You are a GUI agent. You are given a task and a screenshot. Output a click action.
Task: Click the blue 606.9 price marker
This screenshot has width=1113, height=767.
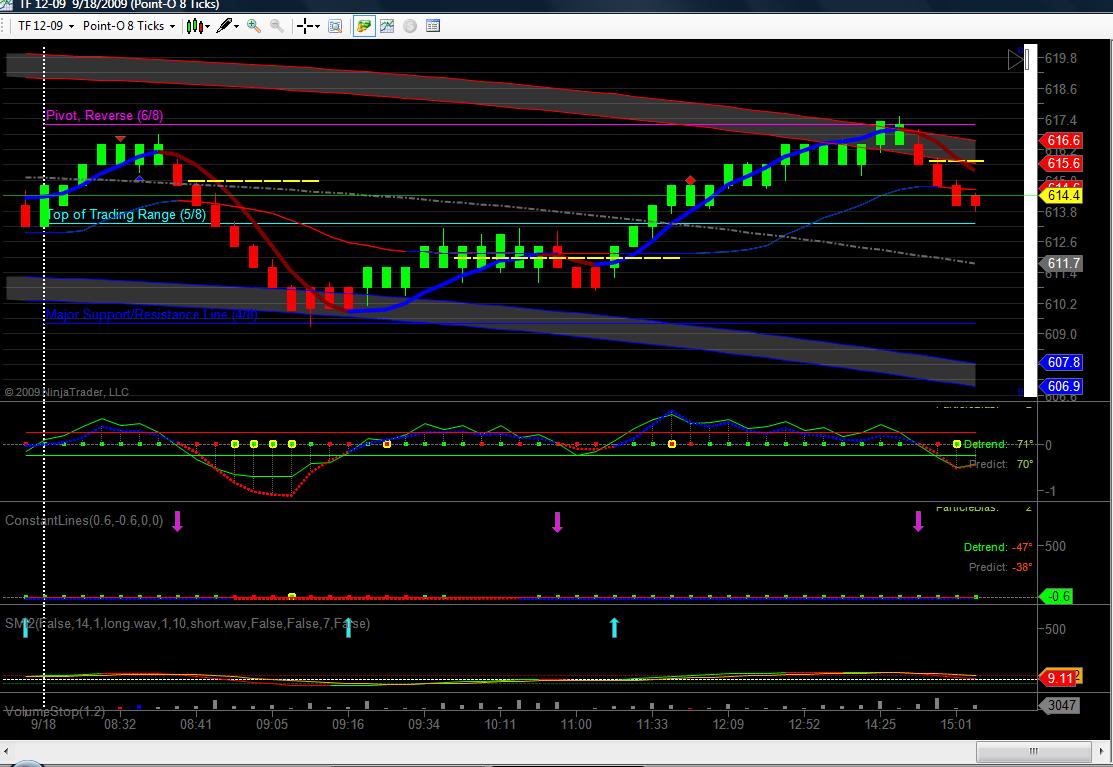[x=1062, y=386]
